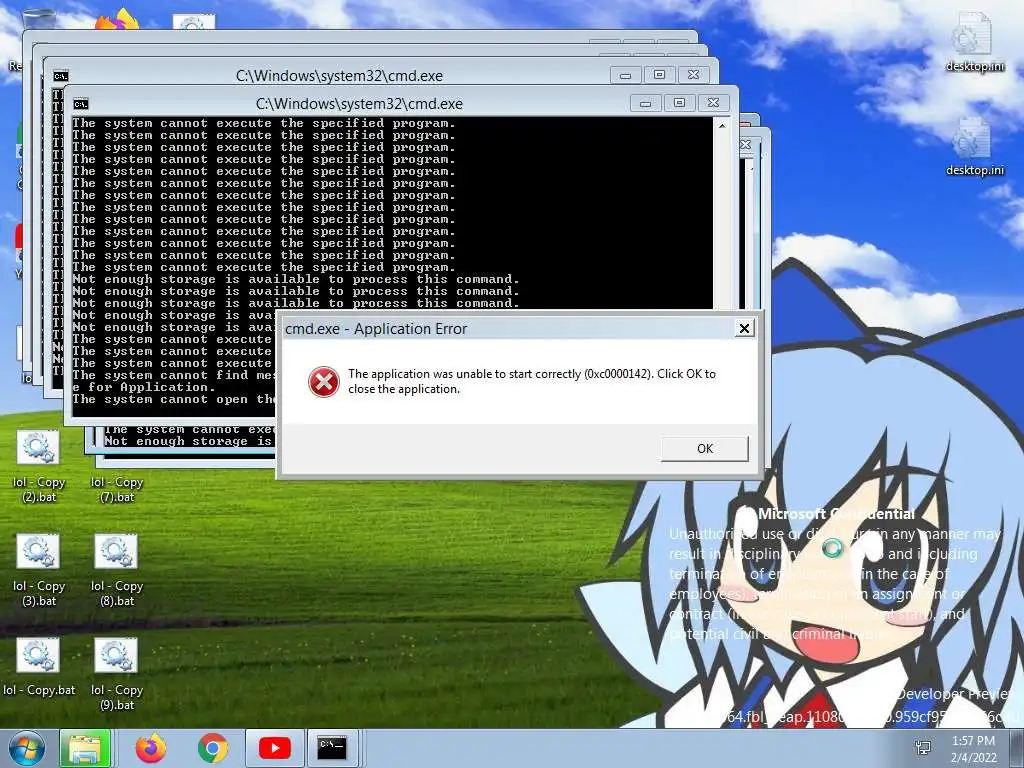1024x768 pixels.
Task: Close the second cmd.exe window behind
Action: (x=694, y=75)
